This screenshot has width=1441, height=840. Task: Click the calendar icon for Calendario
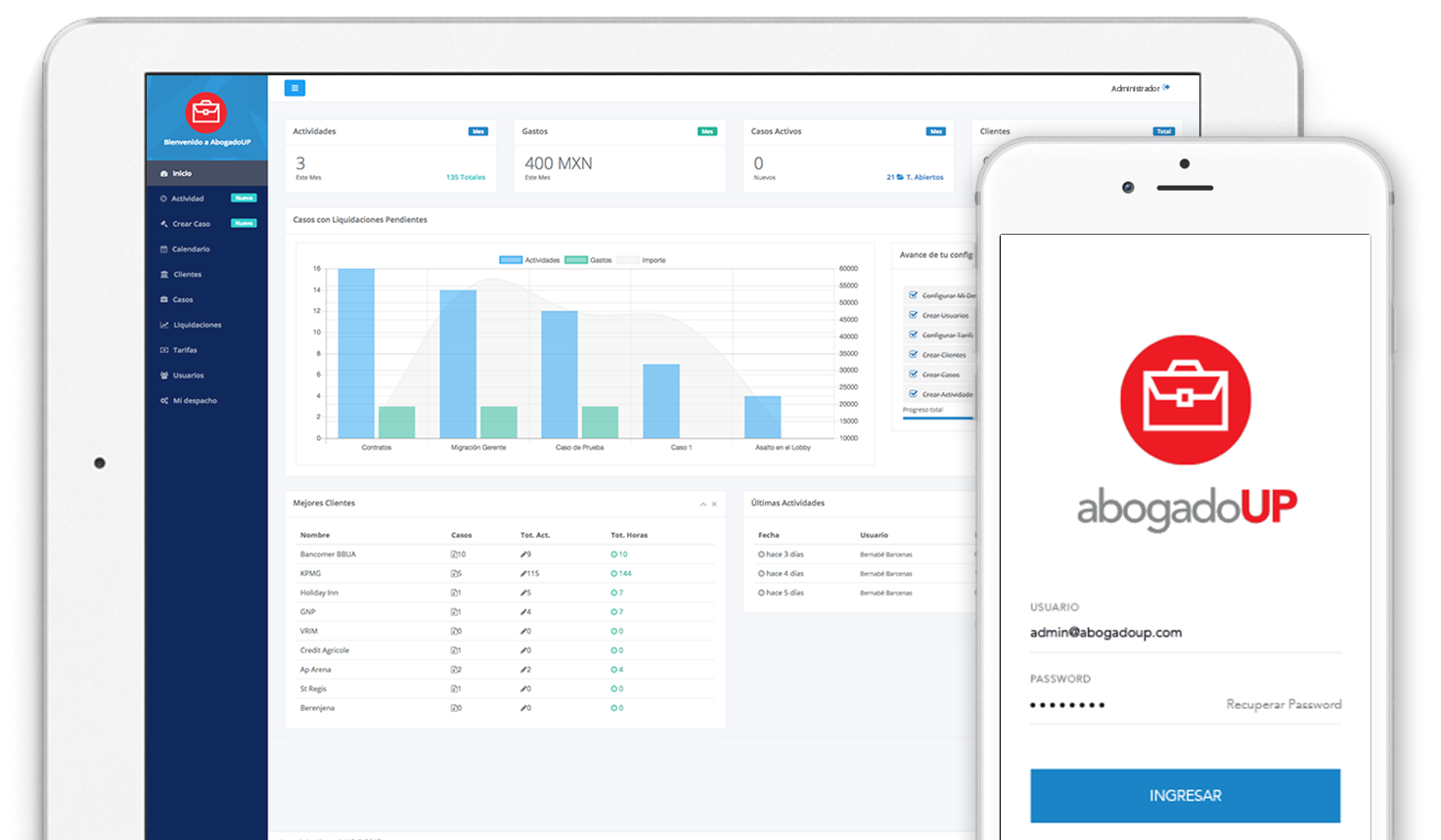pyautogui.click(x=163, y=249)
